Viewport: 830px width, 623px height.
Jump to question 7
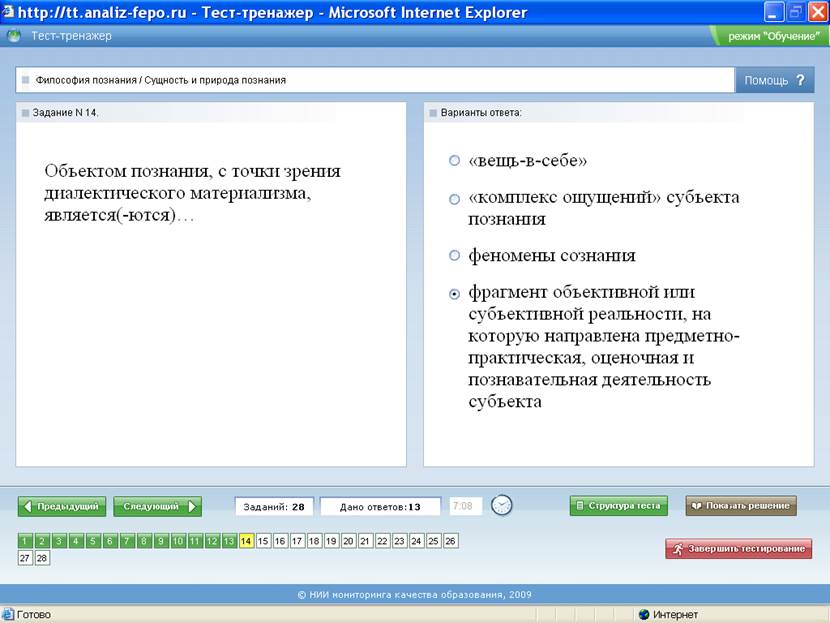[127, 541]
